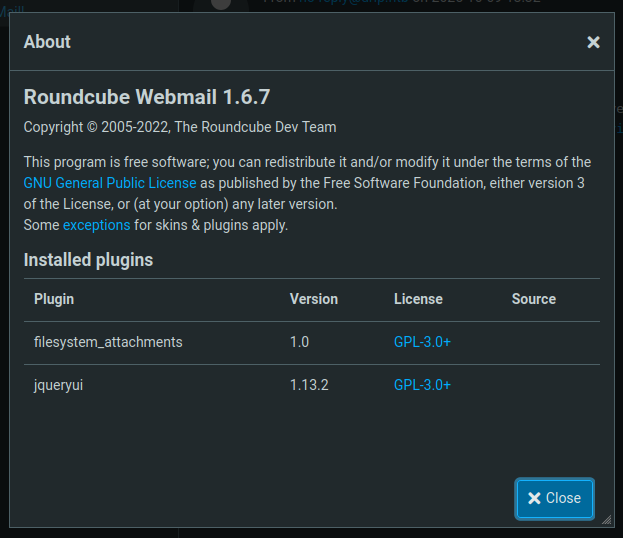This screenshot has width=623, height=538.
Task: Click the 1.0 version value
Action: [x=299, y=342]
